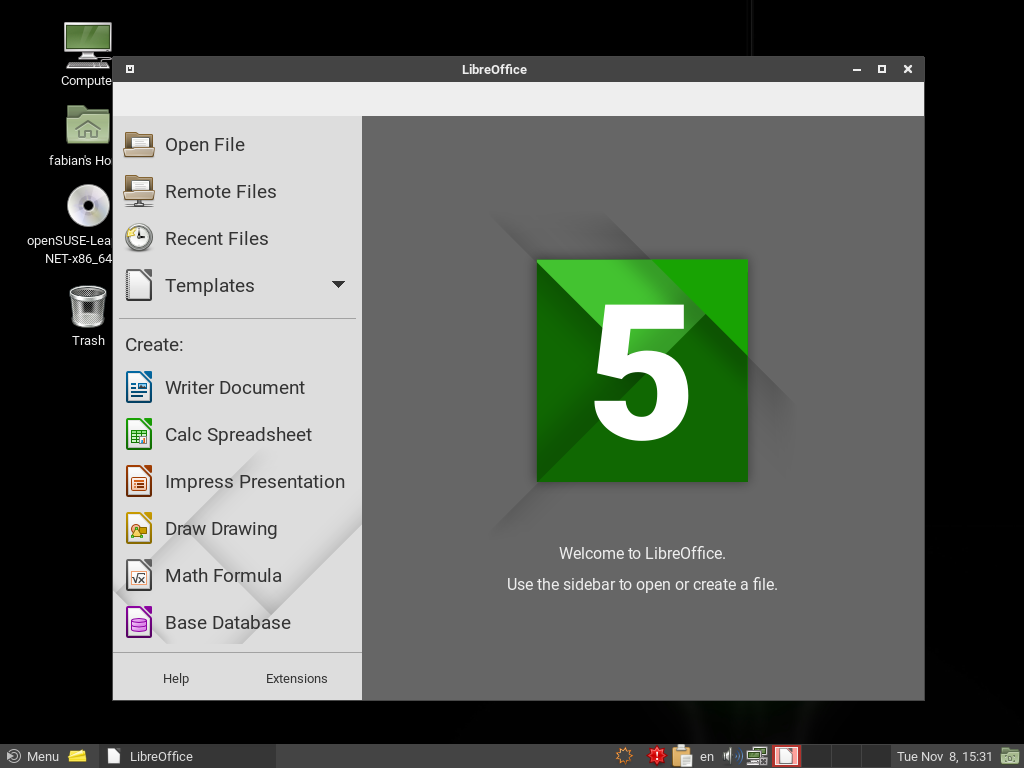
Task: Switch the 'en' keyboard layout indicator
Action: pos(707,757)
